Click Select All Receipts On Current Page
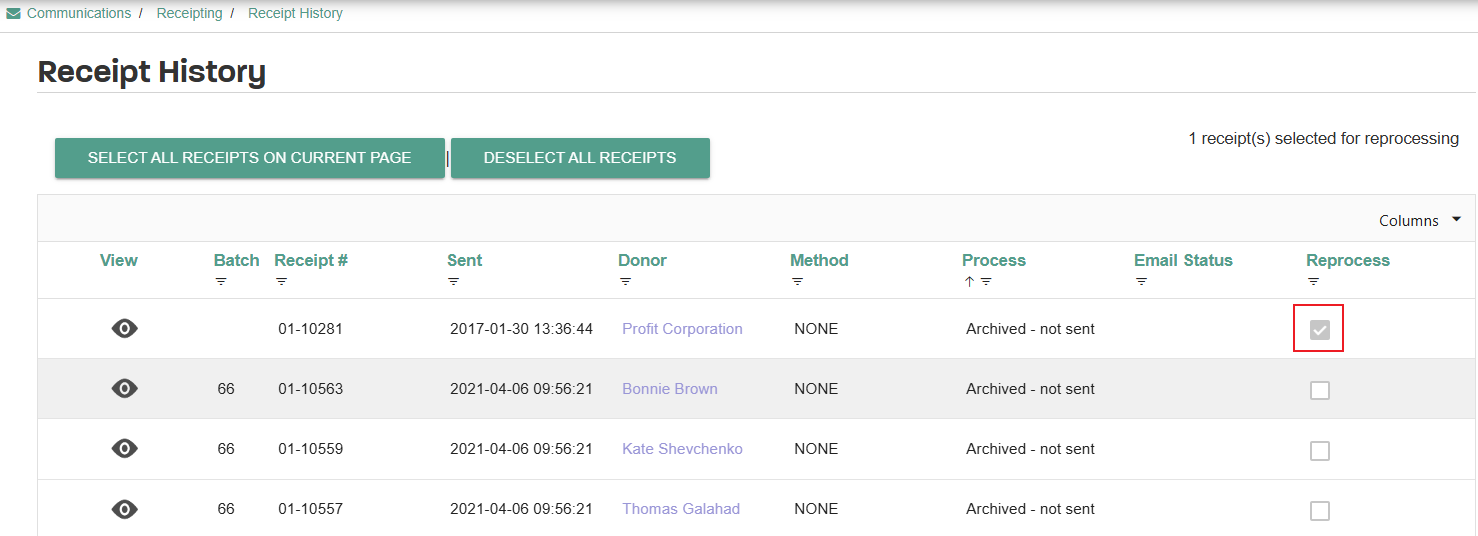1478x536 pixels. coord(250,158)
